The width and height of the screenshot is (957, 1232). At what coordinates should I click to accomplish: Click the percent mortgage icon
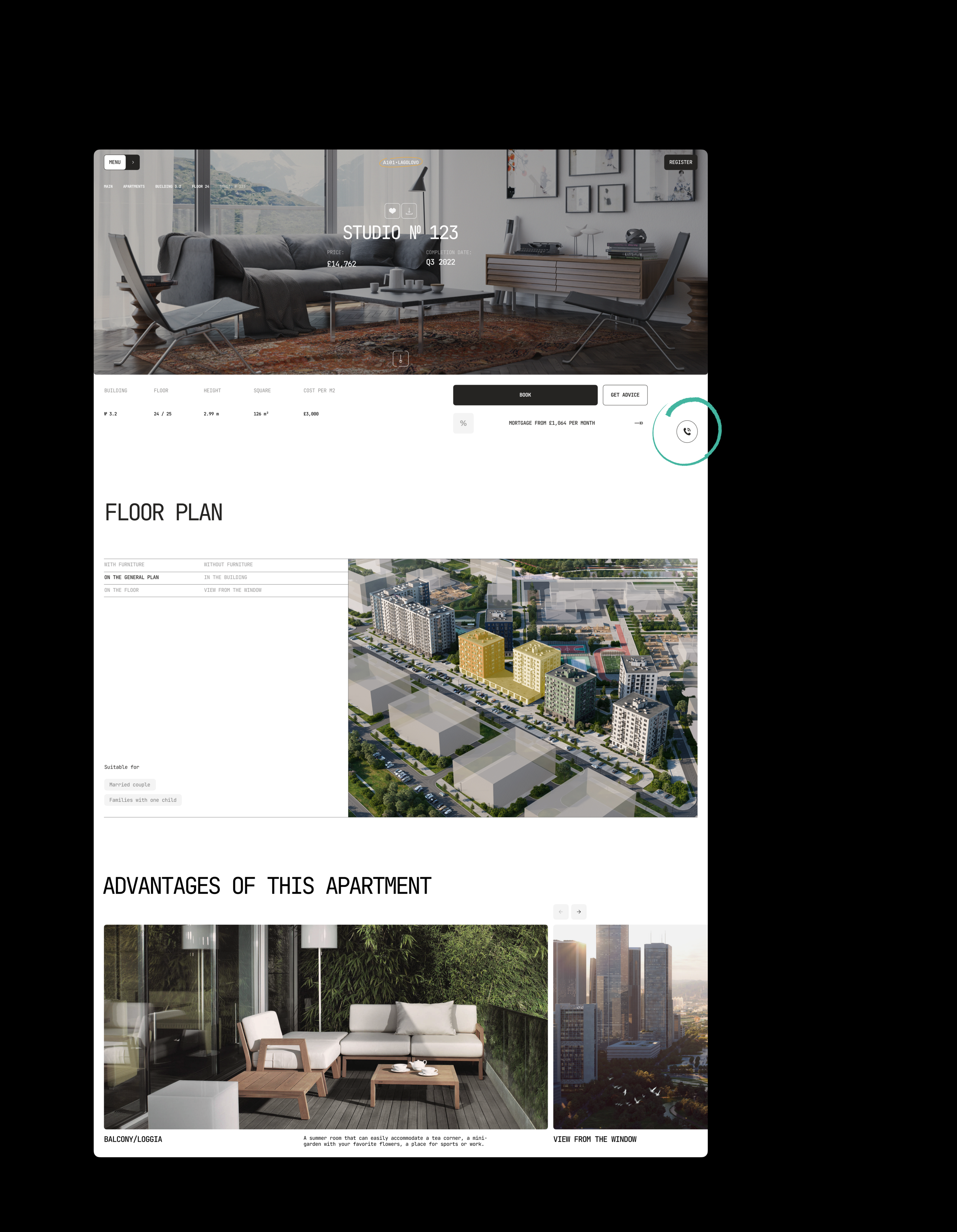pyautogui.click(x=463, y=423)
